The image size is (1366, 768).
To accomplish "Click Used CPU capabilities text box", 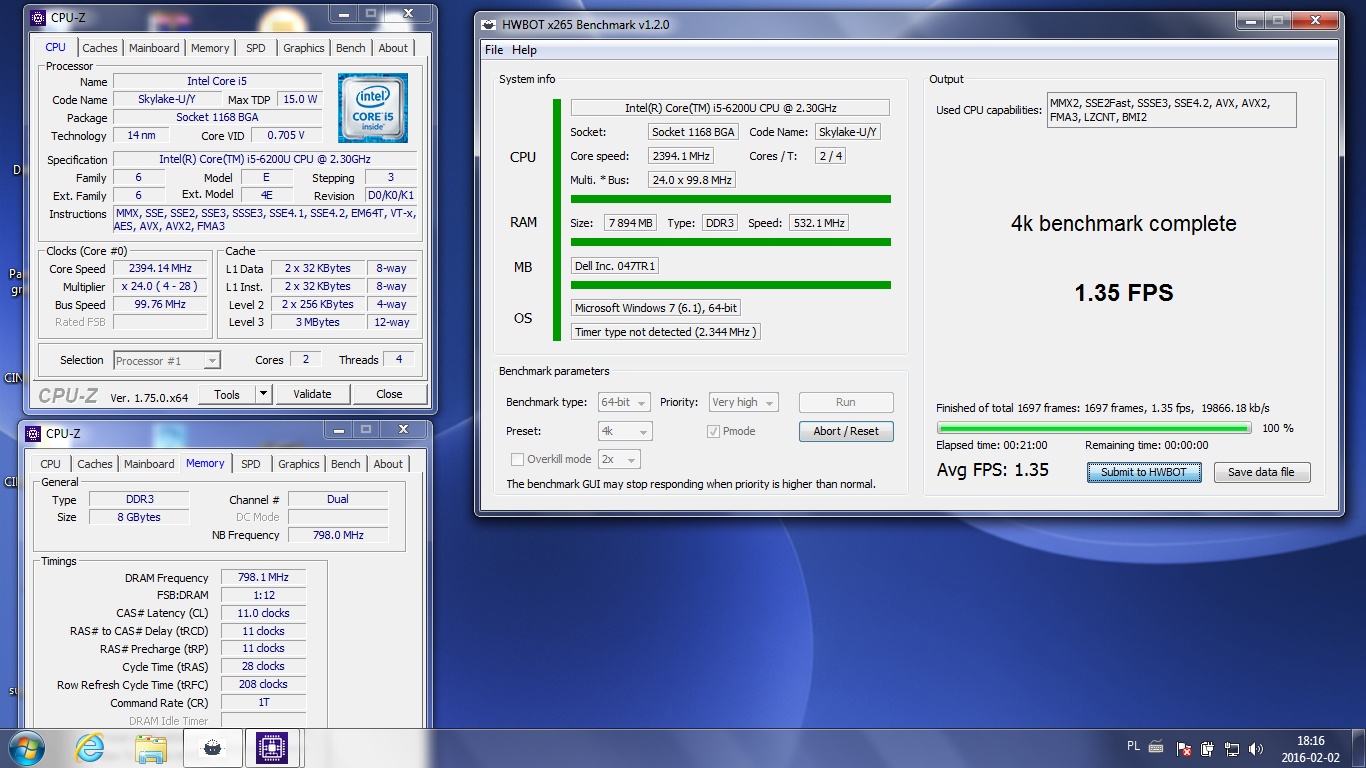I will click(1171, 110).
